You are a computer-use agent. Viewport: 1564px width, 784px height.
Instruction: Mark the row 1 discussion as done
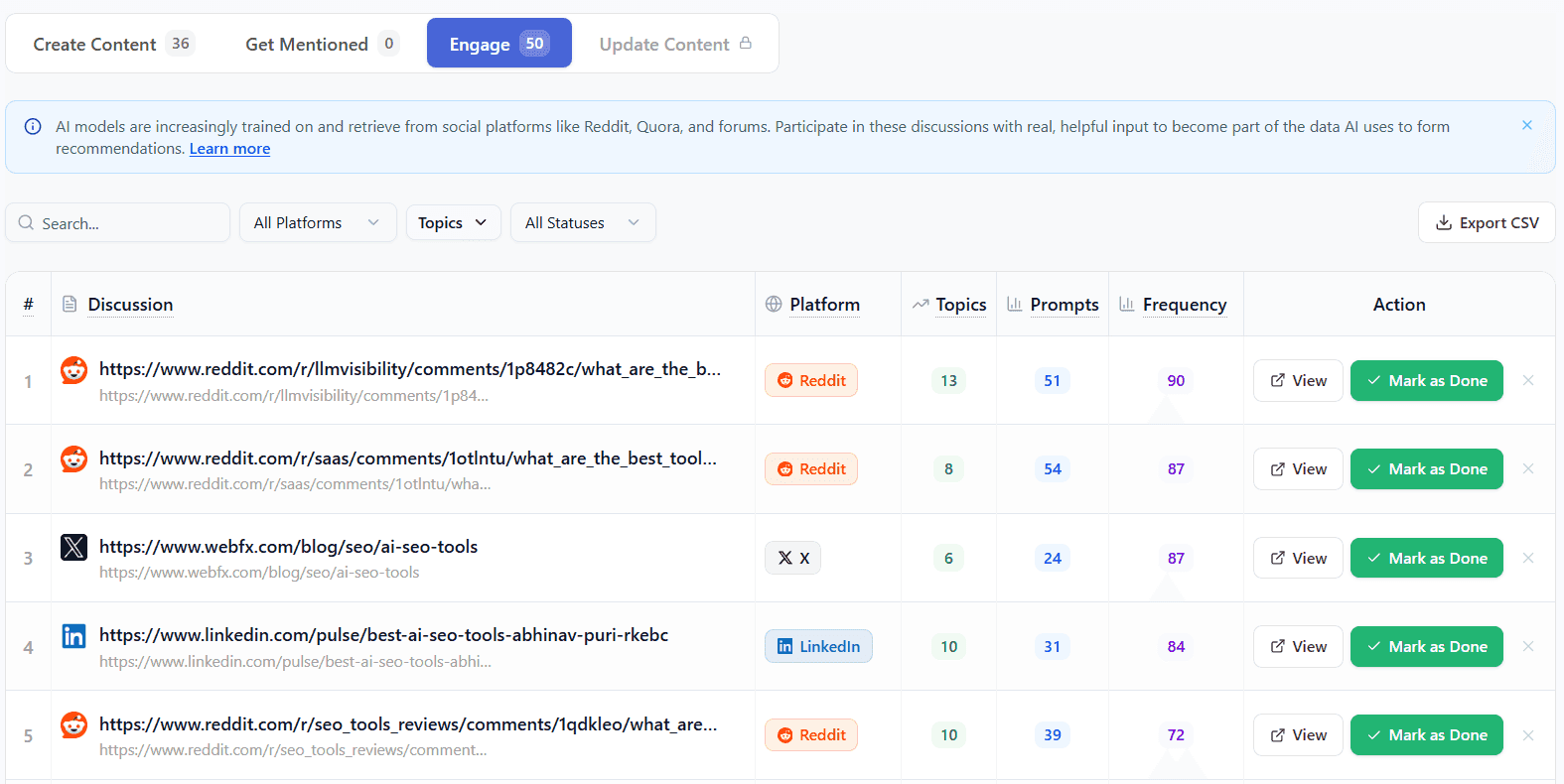click(x=1426, y=380)
